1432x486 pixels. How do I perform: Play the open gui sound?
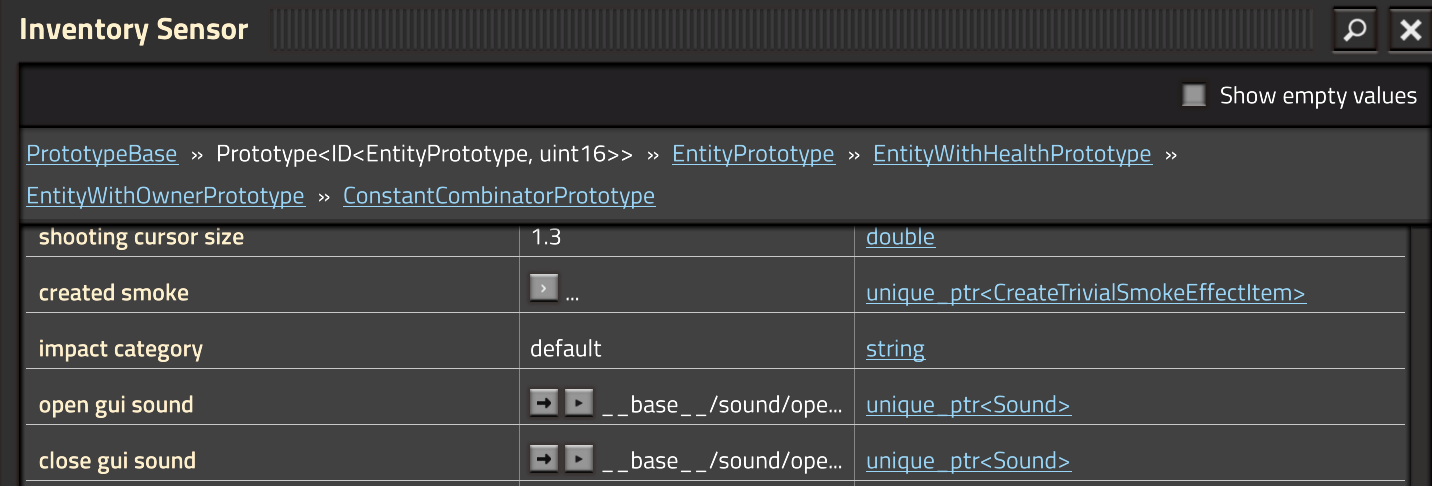point(578,403)
